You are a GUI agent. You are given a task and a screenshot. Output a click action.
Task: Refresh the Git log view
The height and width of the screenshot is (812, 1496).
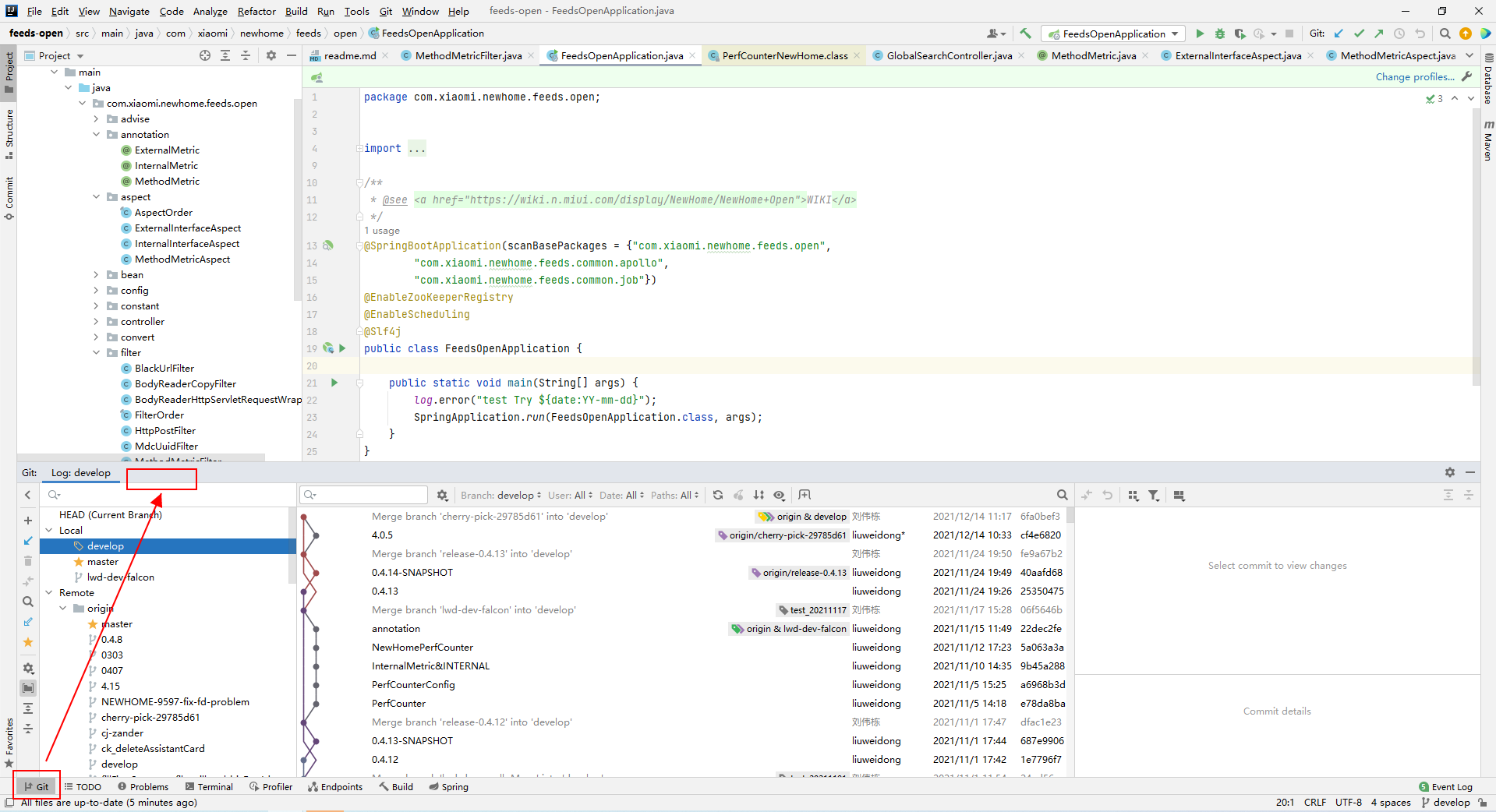(717, 495)
